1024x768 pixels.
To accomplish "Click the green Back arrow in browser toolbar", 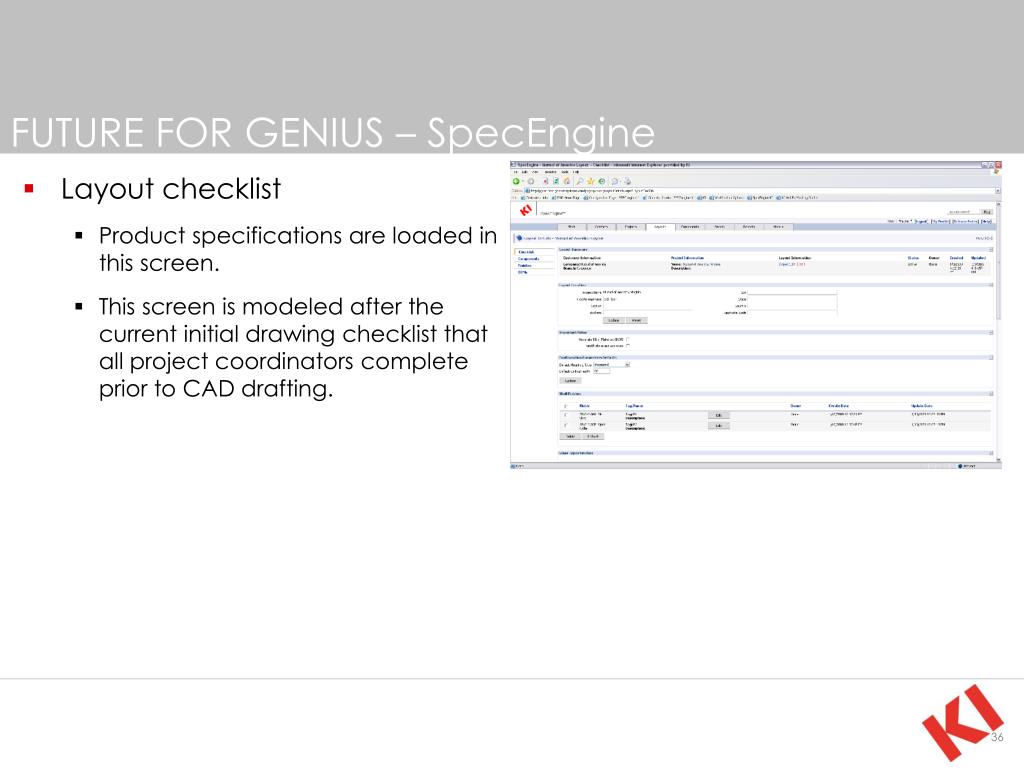I will (x=516, y=181).
